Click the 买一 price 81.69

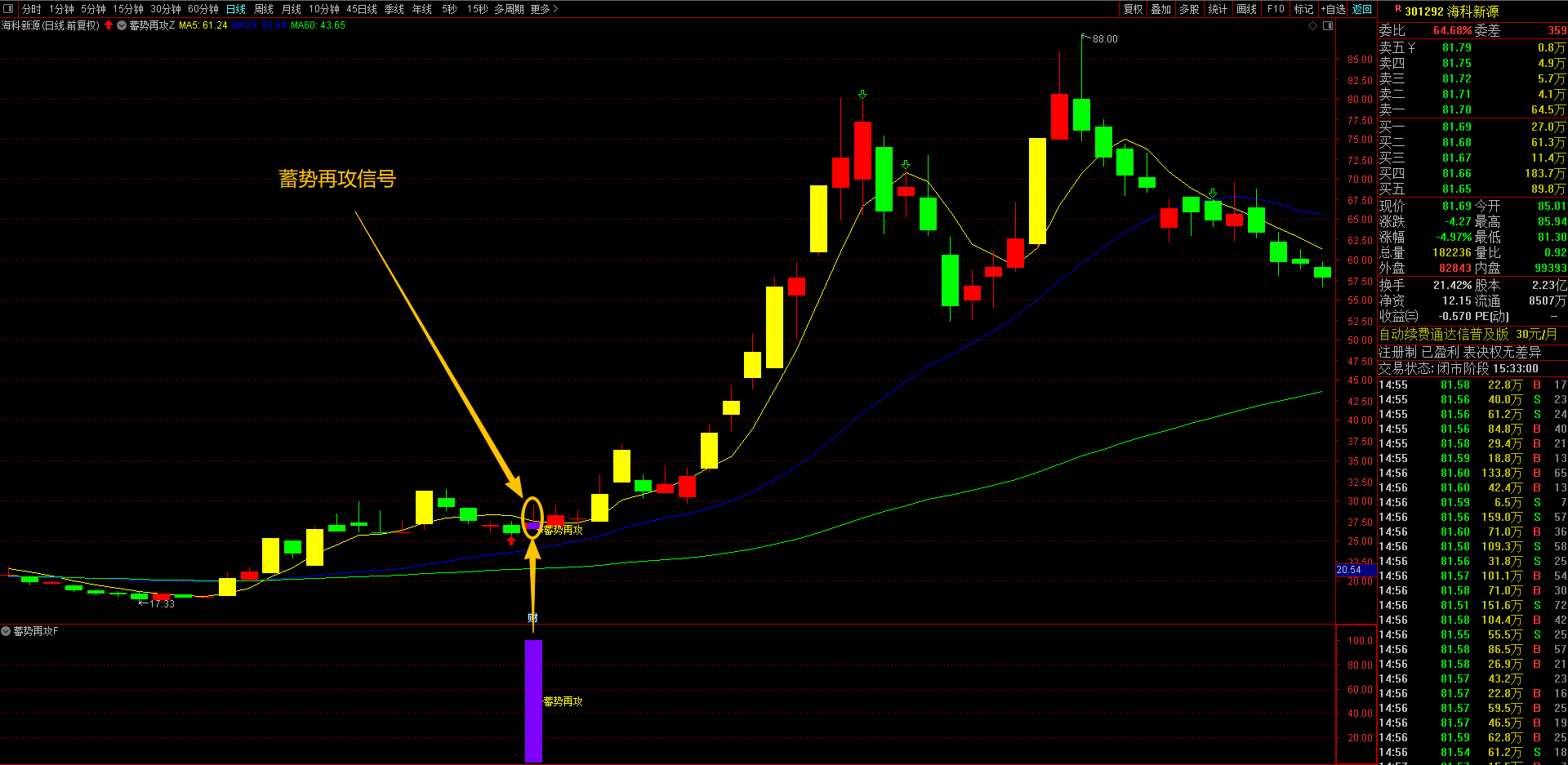click(1457, 127)
